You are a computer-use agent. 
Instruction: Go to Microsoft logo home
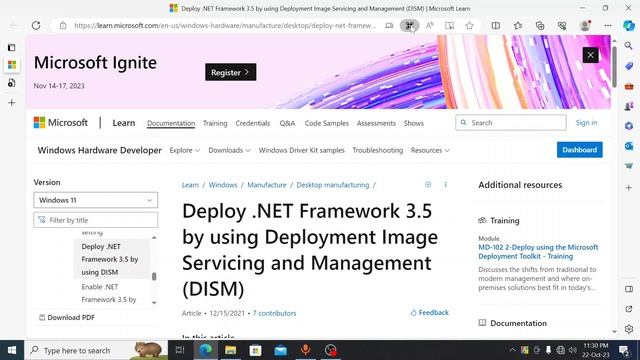point(60,122)
